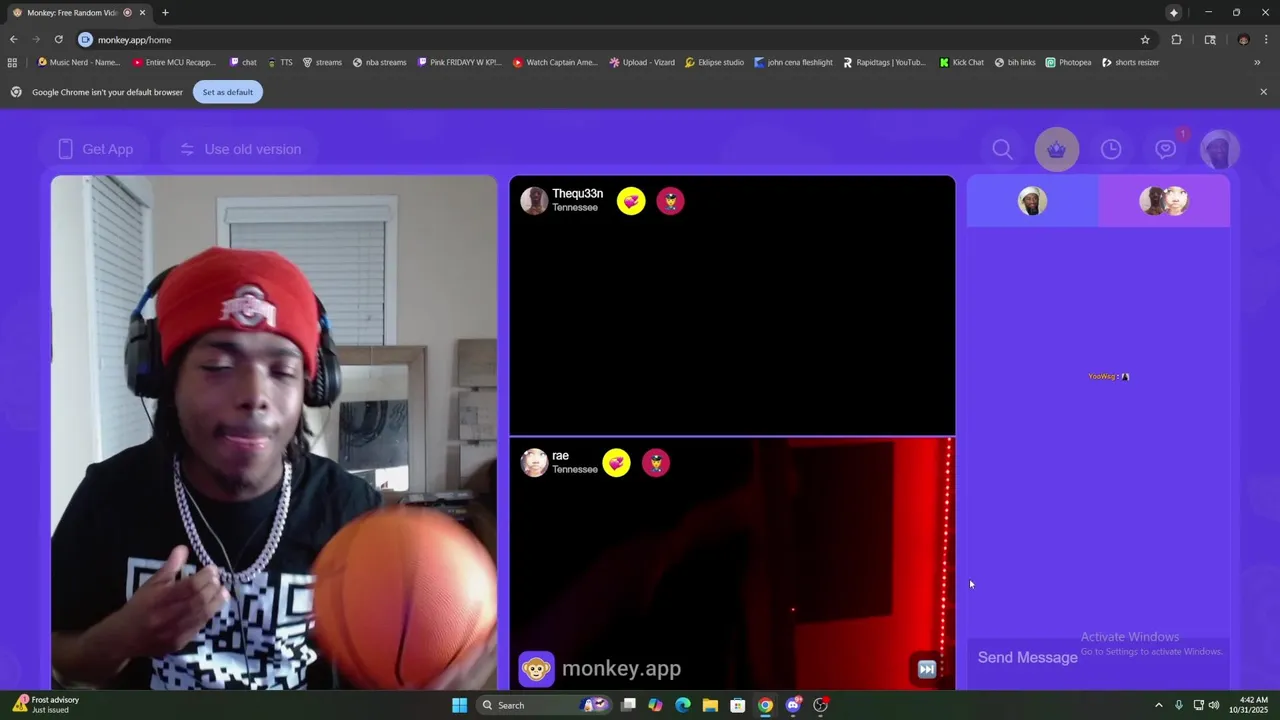Click Set as default browser button
Screen dimensions: 1280x720
228,92
